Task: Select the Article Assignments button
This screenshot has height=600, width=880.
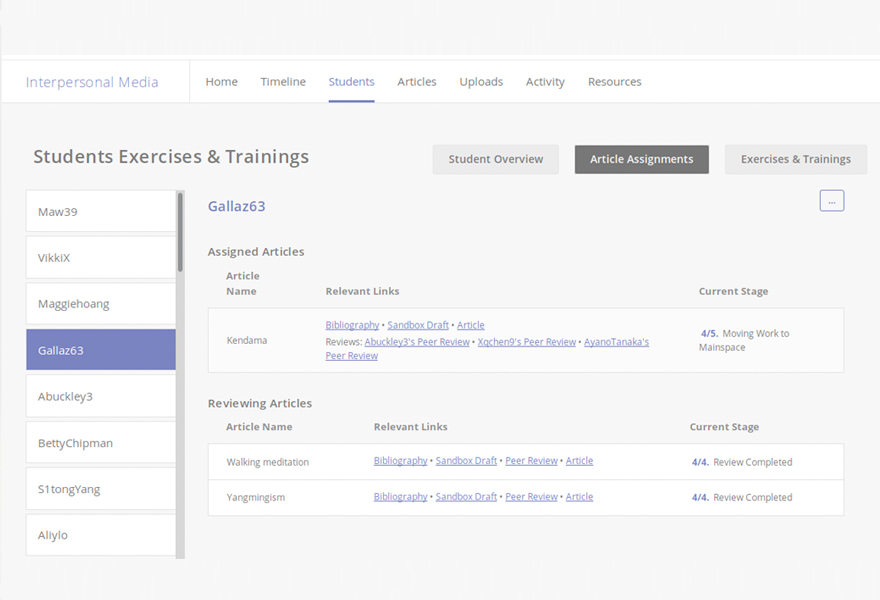Action: (x=641, y=159)
